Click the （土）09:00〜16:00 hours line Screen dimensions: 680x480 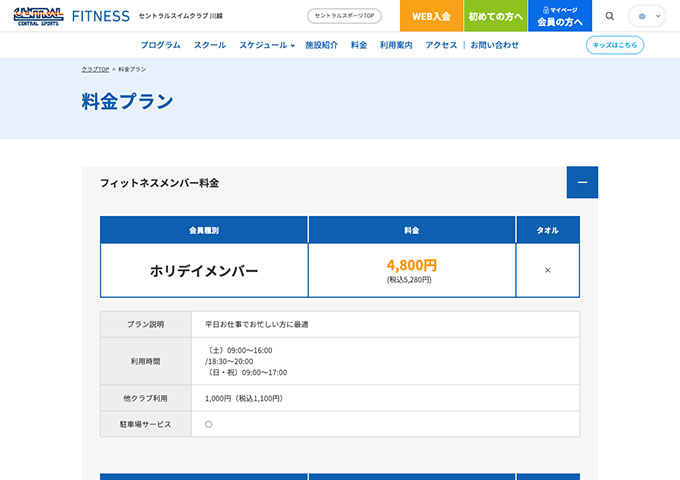pos(239,350)
